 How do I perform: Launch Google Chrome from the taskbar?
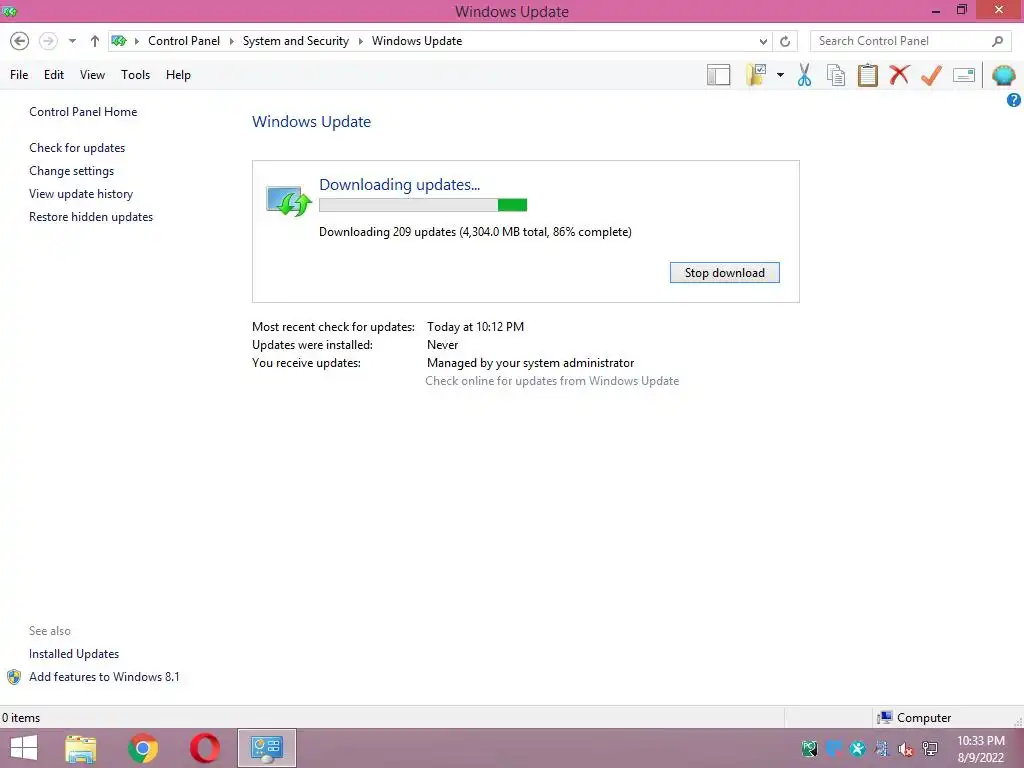pyautogui.click(x=142, y=748)
